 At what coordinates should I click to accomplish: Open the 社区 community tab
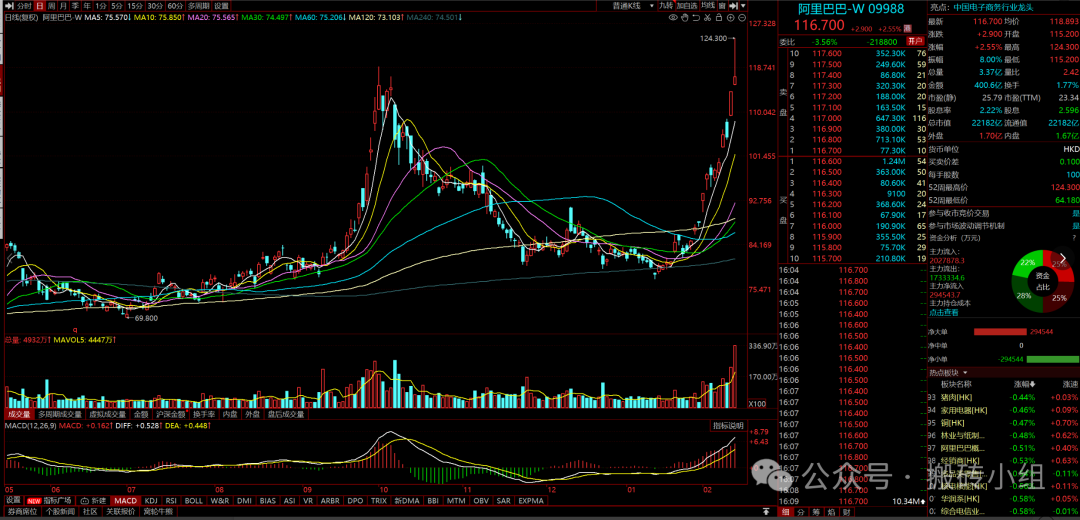click(x=90, y=512)
